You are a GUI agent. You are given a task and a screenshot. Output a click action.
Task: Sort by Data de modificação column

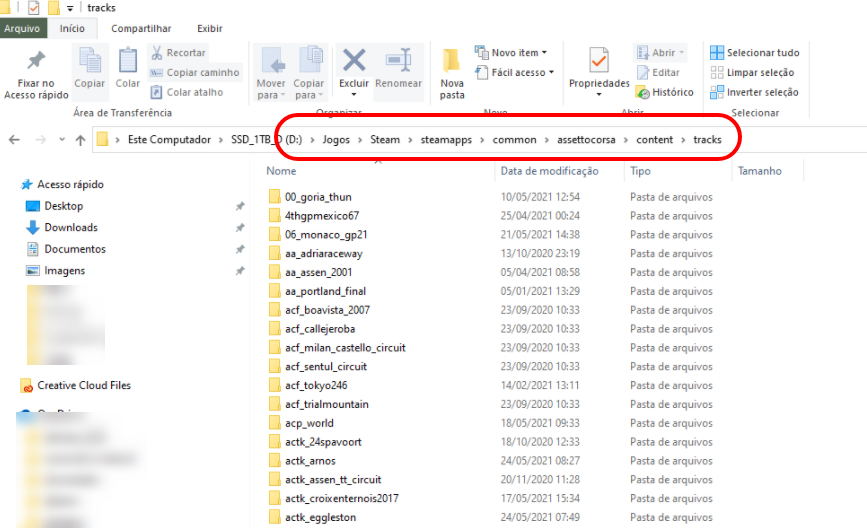[x=550, y=171]
